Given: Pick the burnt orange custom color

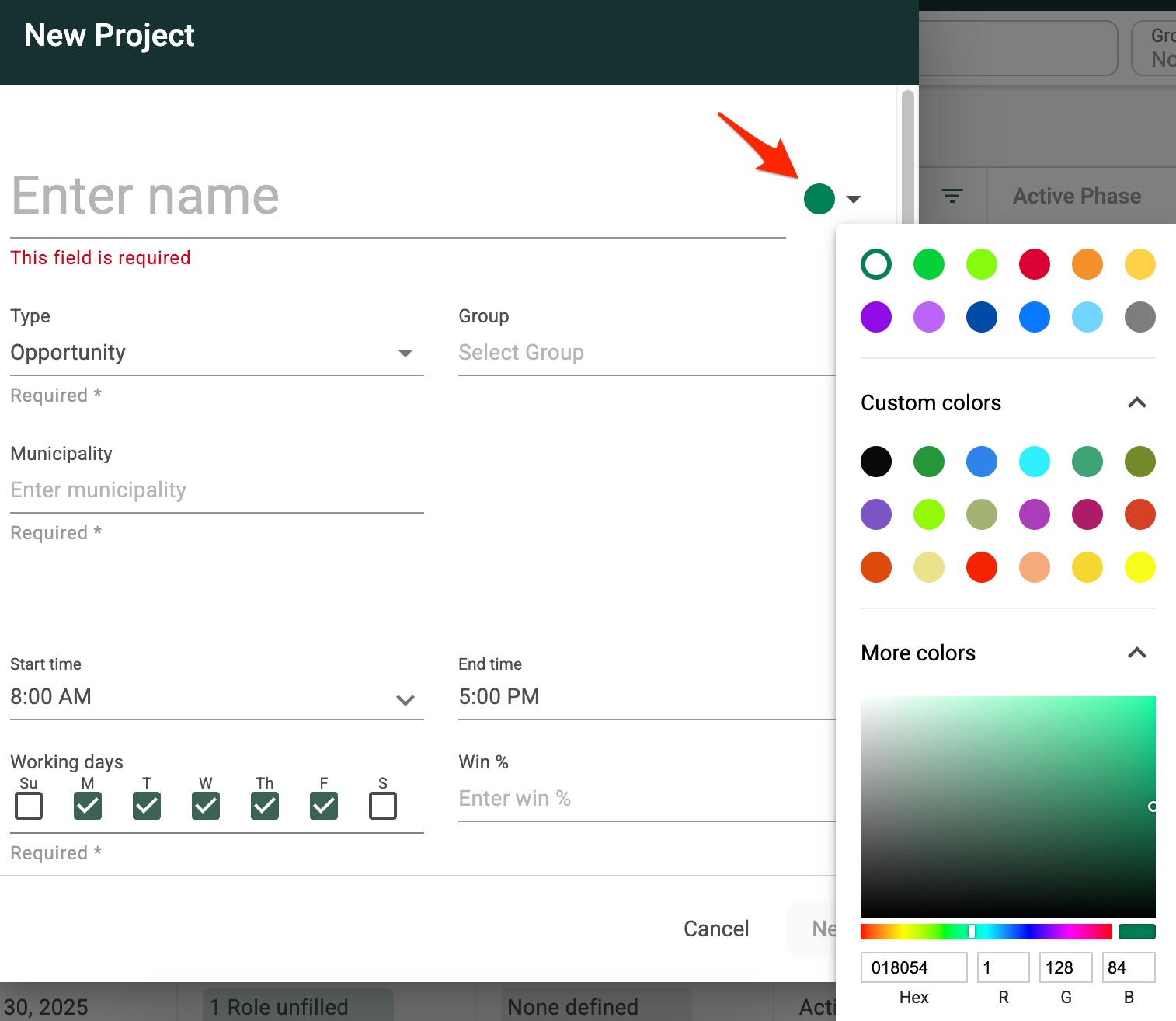Looking at the screenshot, I should [x=876, y=567].
